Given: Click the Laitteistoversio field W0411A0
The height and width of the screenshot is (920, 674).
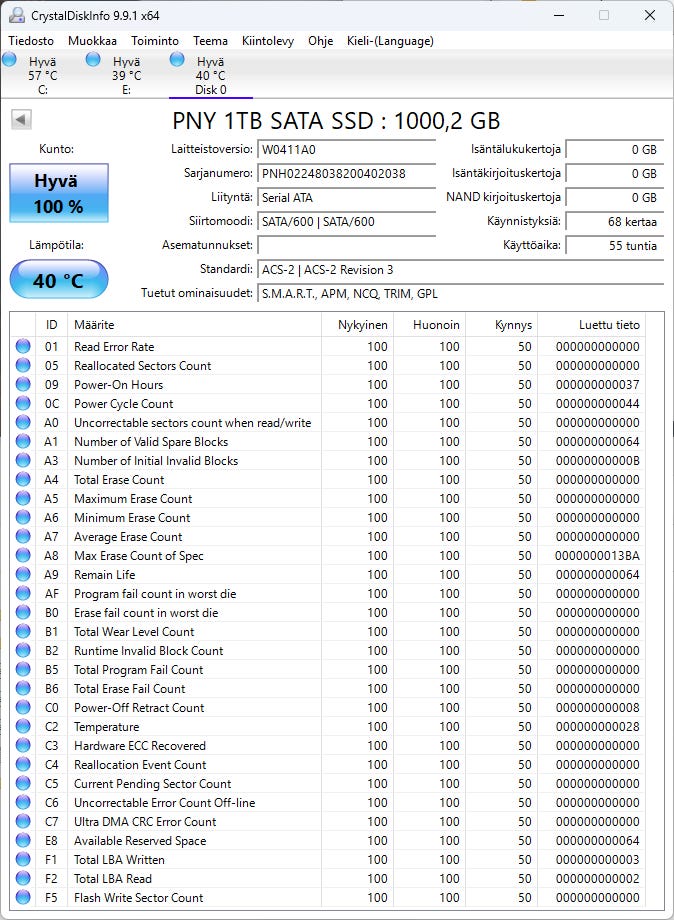Looking at the screenshot, I should tap(346, 150).
